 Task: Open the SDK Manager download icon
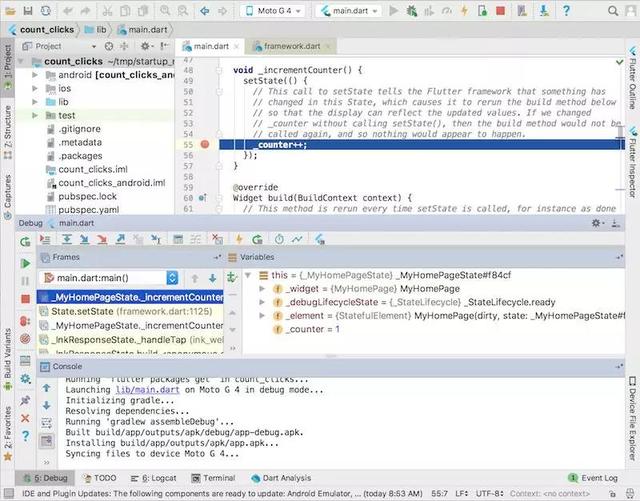pyautogui.click(x=544, y=11)
